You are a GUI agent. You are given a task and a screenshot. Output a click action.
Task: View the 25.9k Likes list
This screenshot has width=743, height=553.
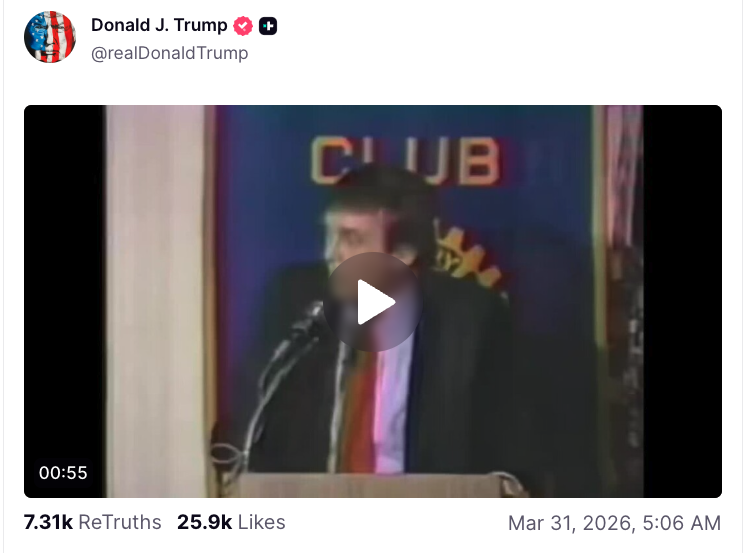coord(231,522)
